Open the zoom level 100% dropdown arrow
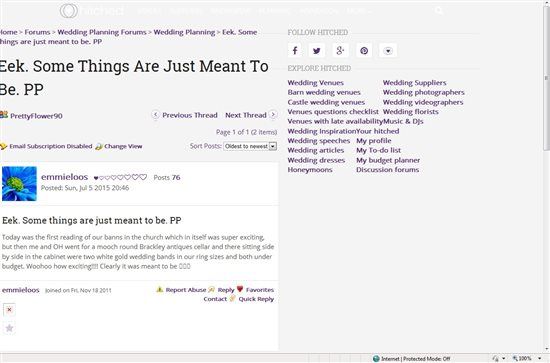 tap(540, 358)
